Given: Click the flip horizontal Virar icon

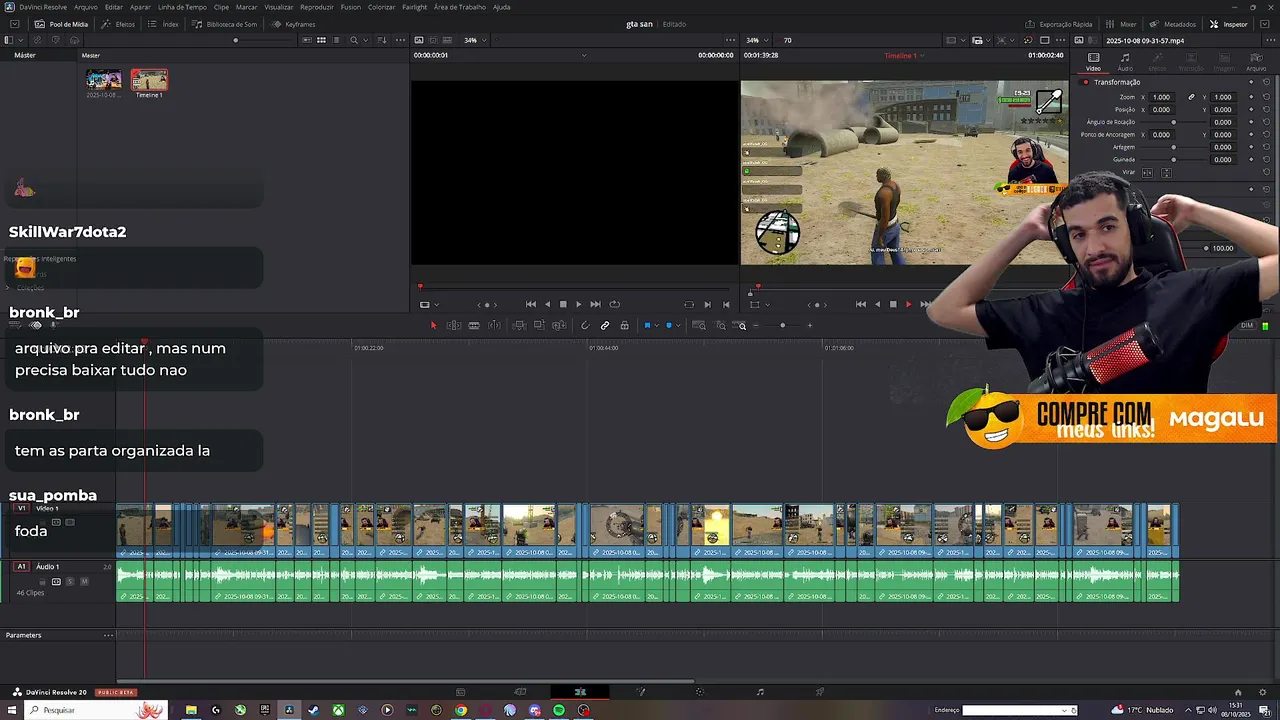Looking at the screenshot, I should 1148,172.
